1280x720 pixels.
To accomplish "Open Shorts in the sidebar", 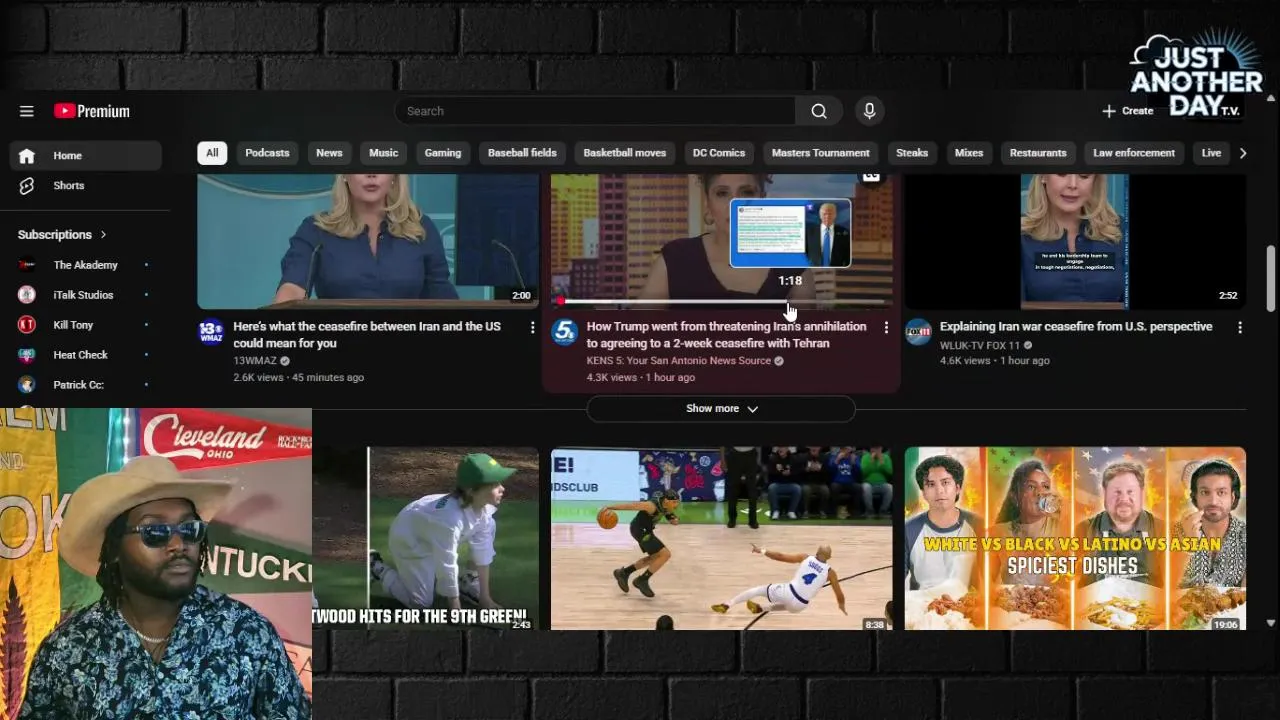I will point(86,185).
